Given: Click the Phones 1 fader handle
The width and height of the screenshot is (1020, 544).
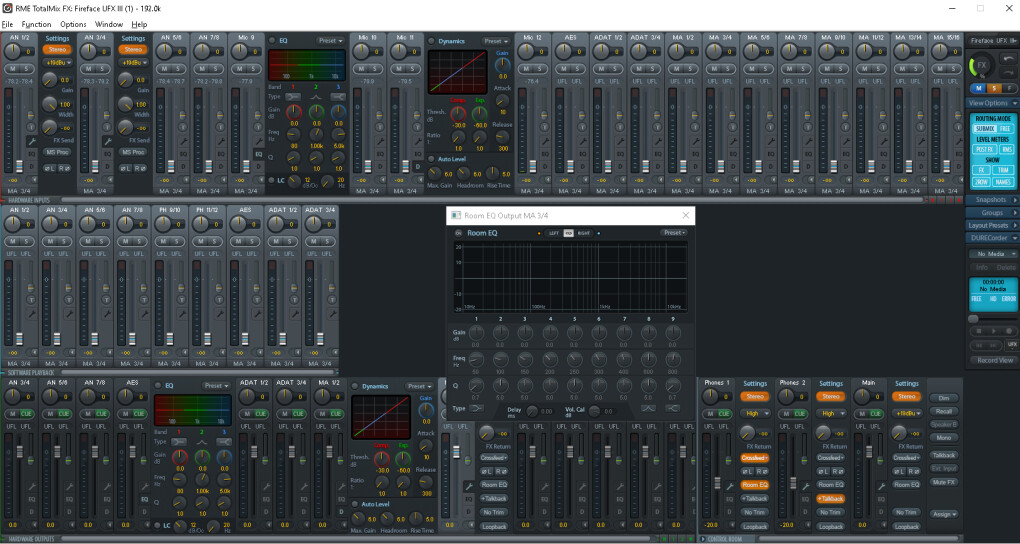Looking at the screenshot, I should tap(718, 483).
